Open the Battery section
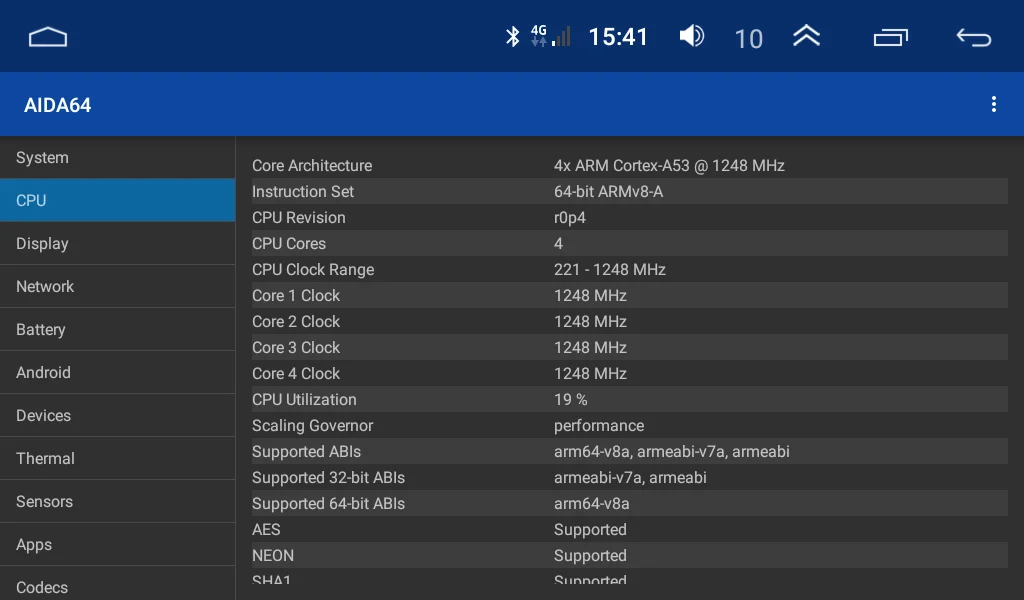Image resolution: width=1024 pixels, height=600 pixels. point(117,329)
